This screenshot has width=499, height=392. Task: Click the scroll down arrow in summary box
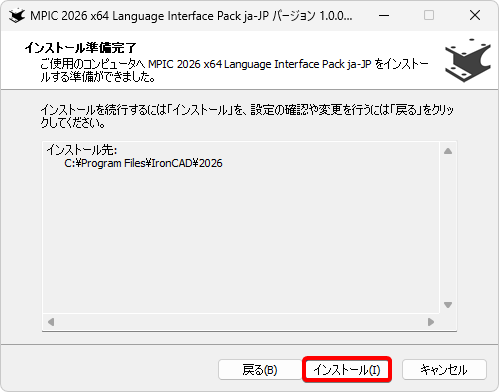[x=448, y=305]
